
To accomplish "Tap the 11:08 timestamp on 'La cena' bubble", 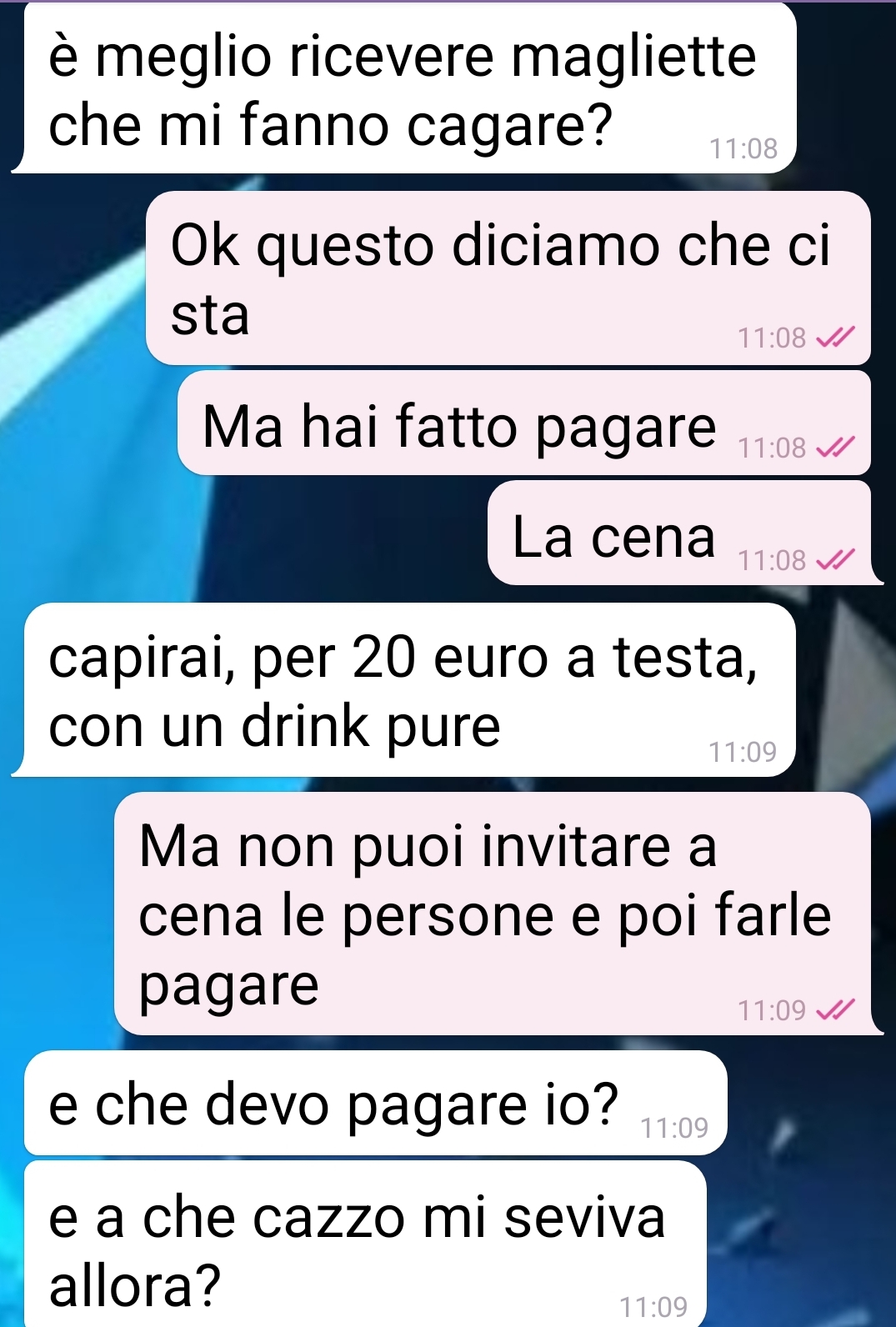I will [772, 560].
